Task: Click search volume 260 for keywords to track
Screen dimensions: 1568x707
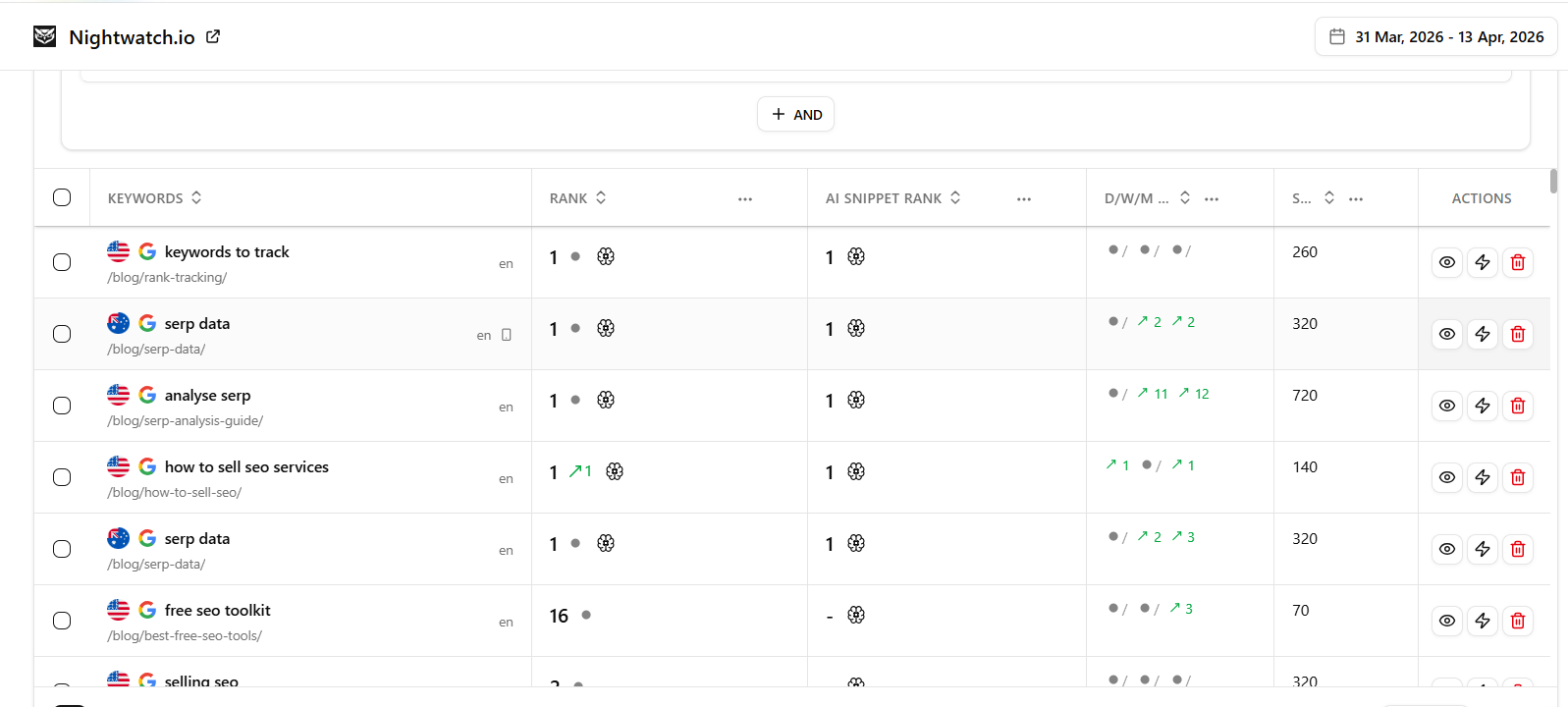Action: (1305, 251)
